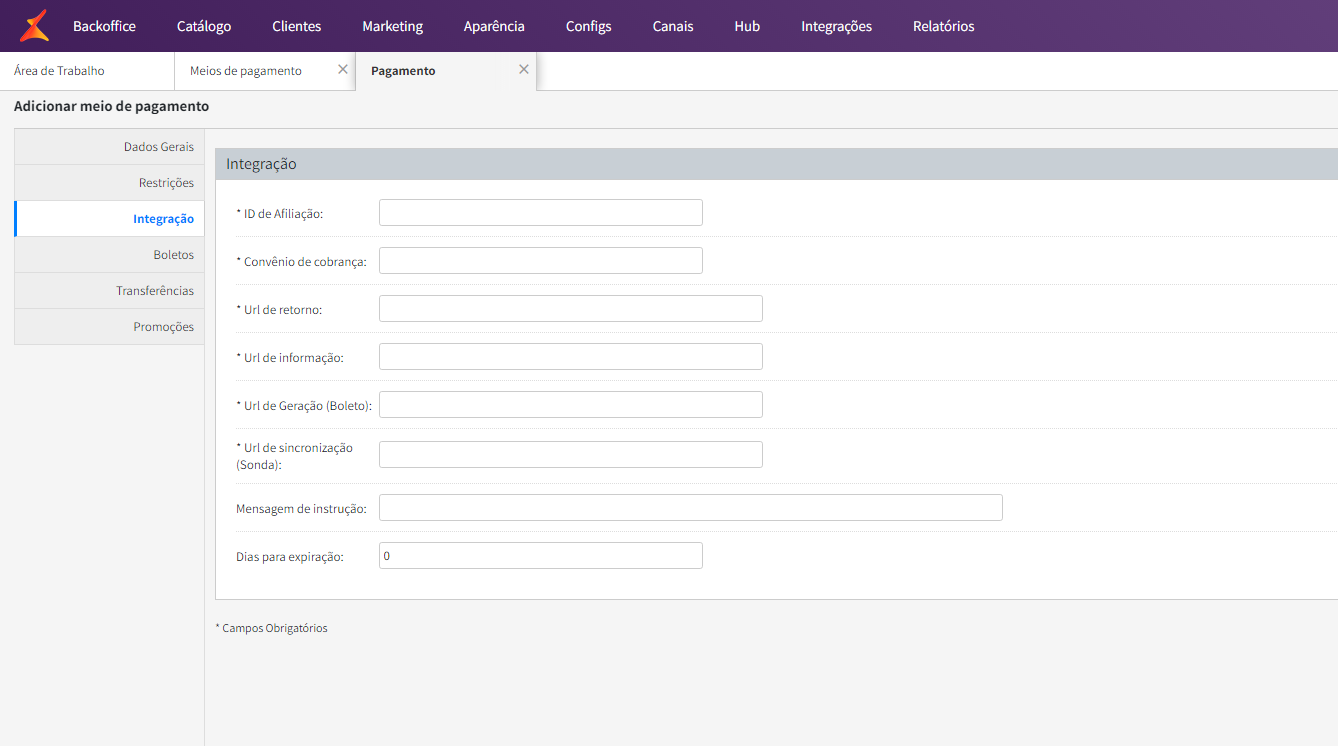Focus the Url de retorno field
1338x746 pixels.
click(571, 309)
